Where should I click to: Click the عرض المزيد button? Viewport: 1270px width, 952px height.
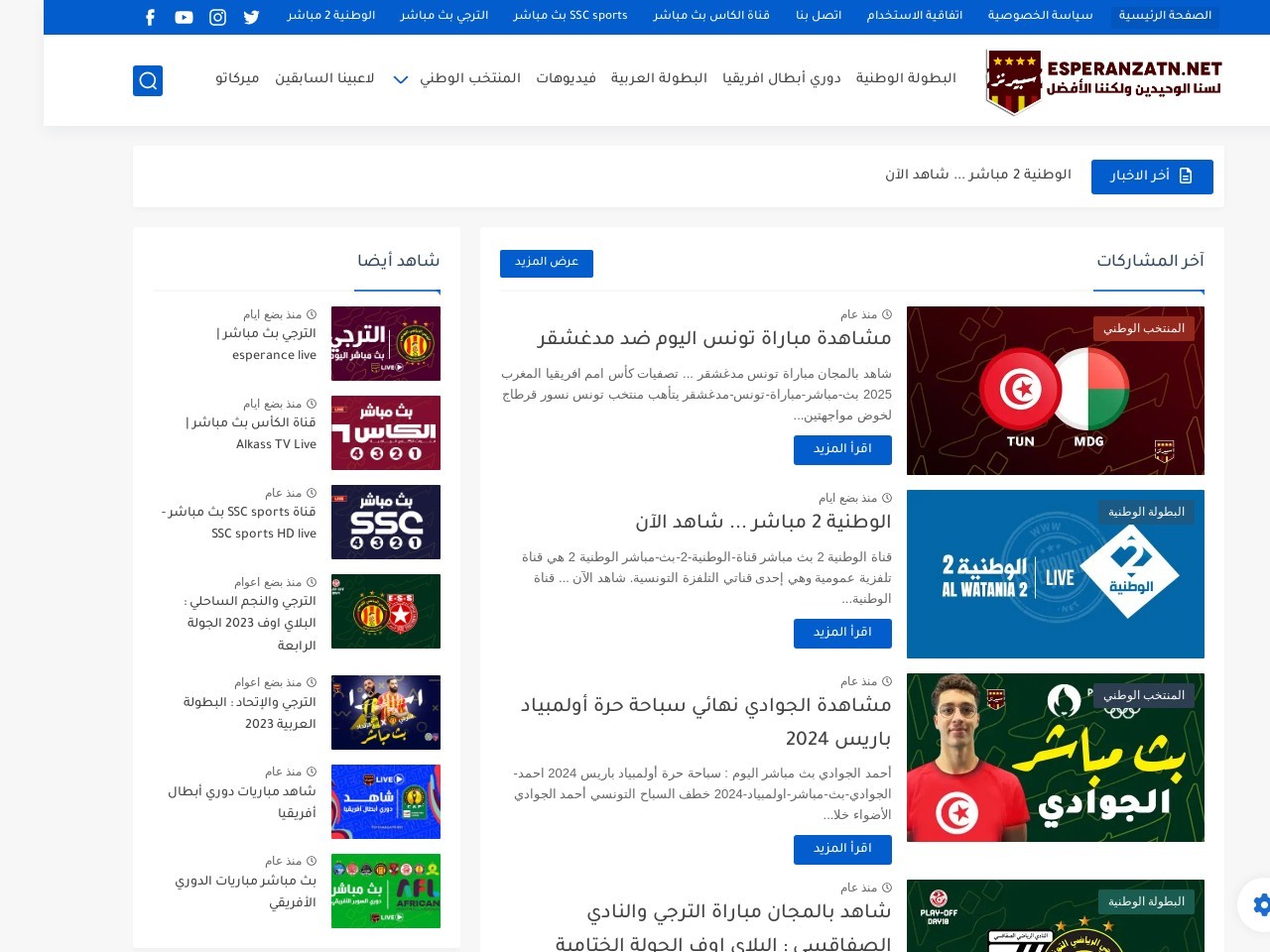(x=547, y=263)
